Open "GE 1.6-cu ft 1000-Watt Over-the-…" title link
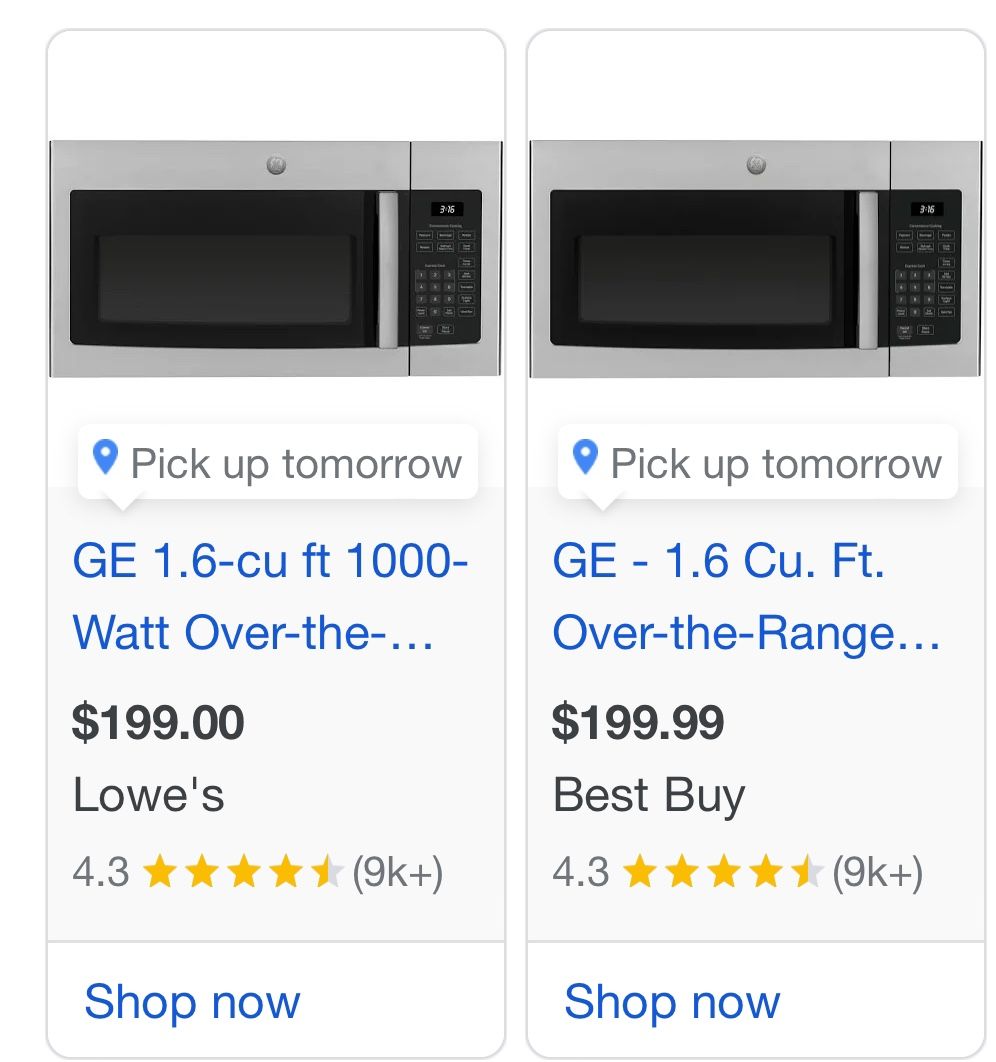Image resolution: width=996 pixels, height=1062 pixels. click(x=270, y=596)
